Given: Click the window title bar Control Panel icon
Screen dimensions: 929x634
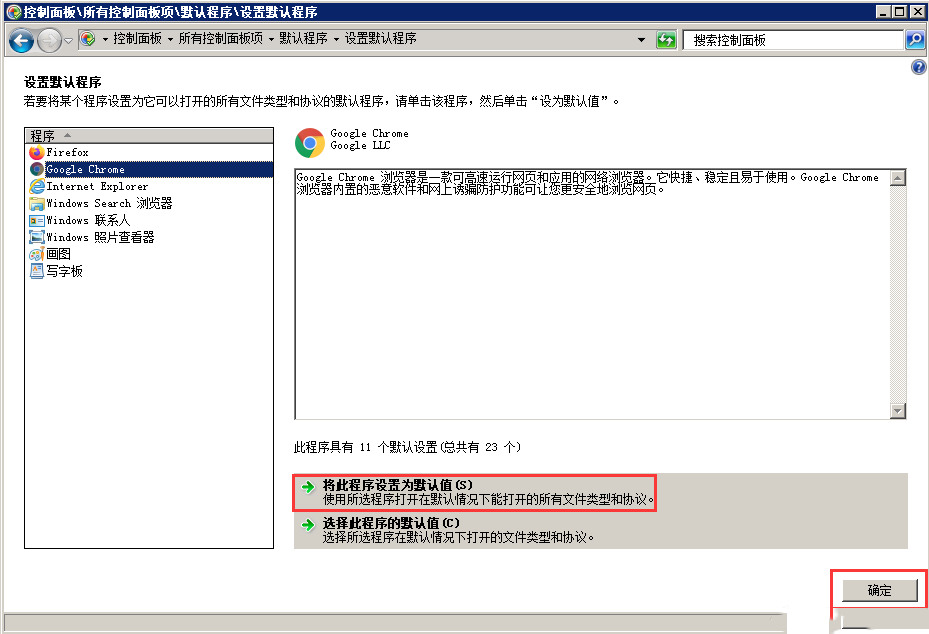Looking at the screenshot, I should [x=14, y=12].
